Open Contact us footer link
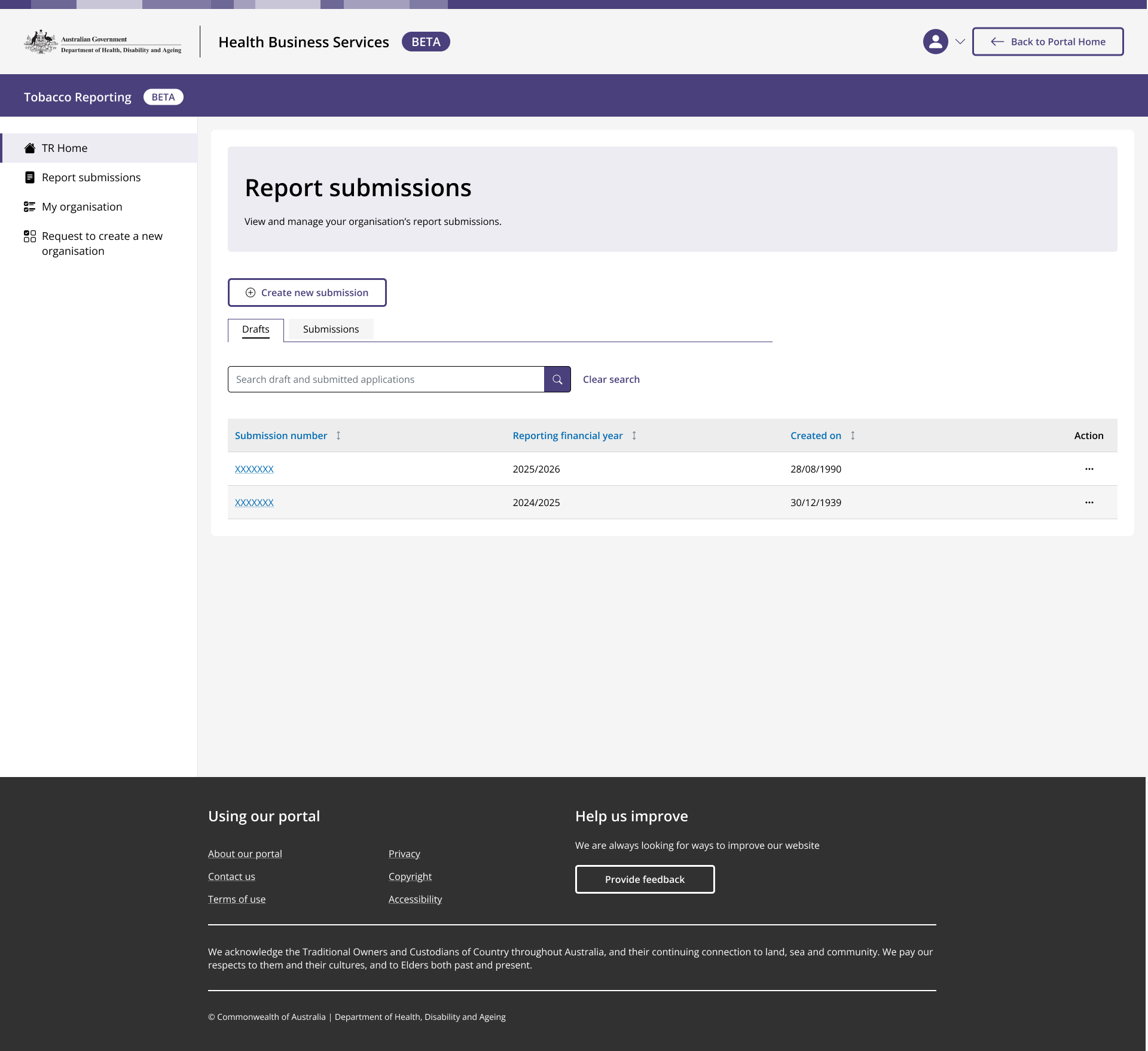The height and width of the screenshot is (1051, 1148). [231, 876]
